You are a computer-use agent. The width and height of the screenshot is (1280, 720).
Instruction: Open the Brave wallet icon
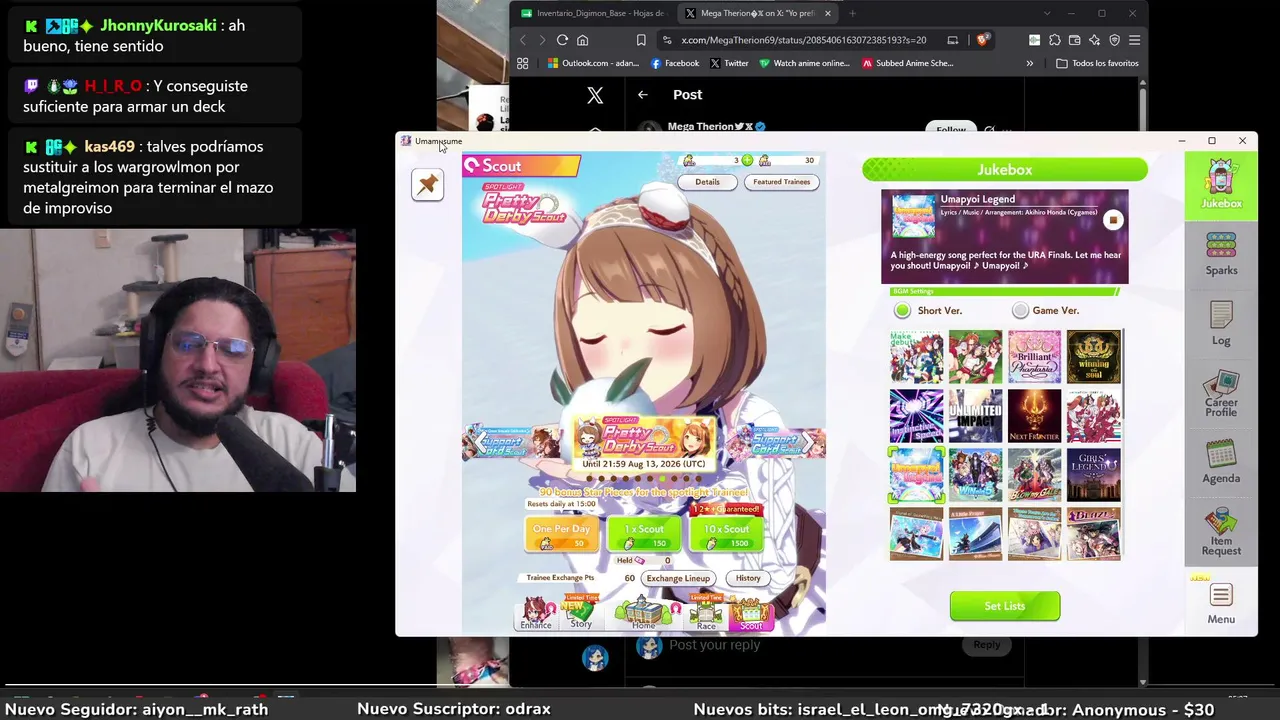(x=1075, y=40)
